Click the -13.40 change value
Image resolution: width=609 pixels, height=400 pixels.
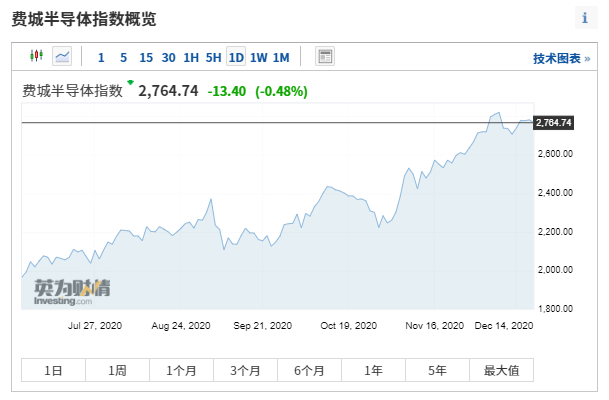227,91
